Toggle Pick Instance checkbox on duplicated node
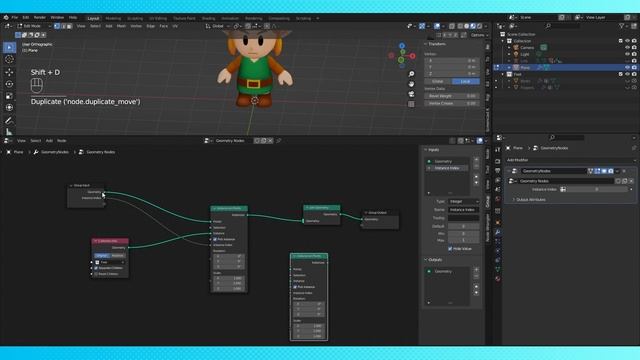 295,287
